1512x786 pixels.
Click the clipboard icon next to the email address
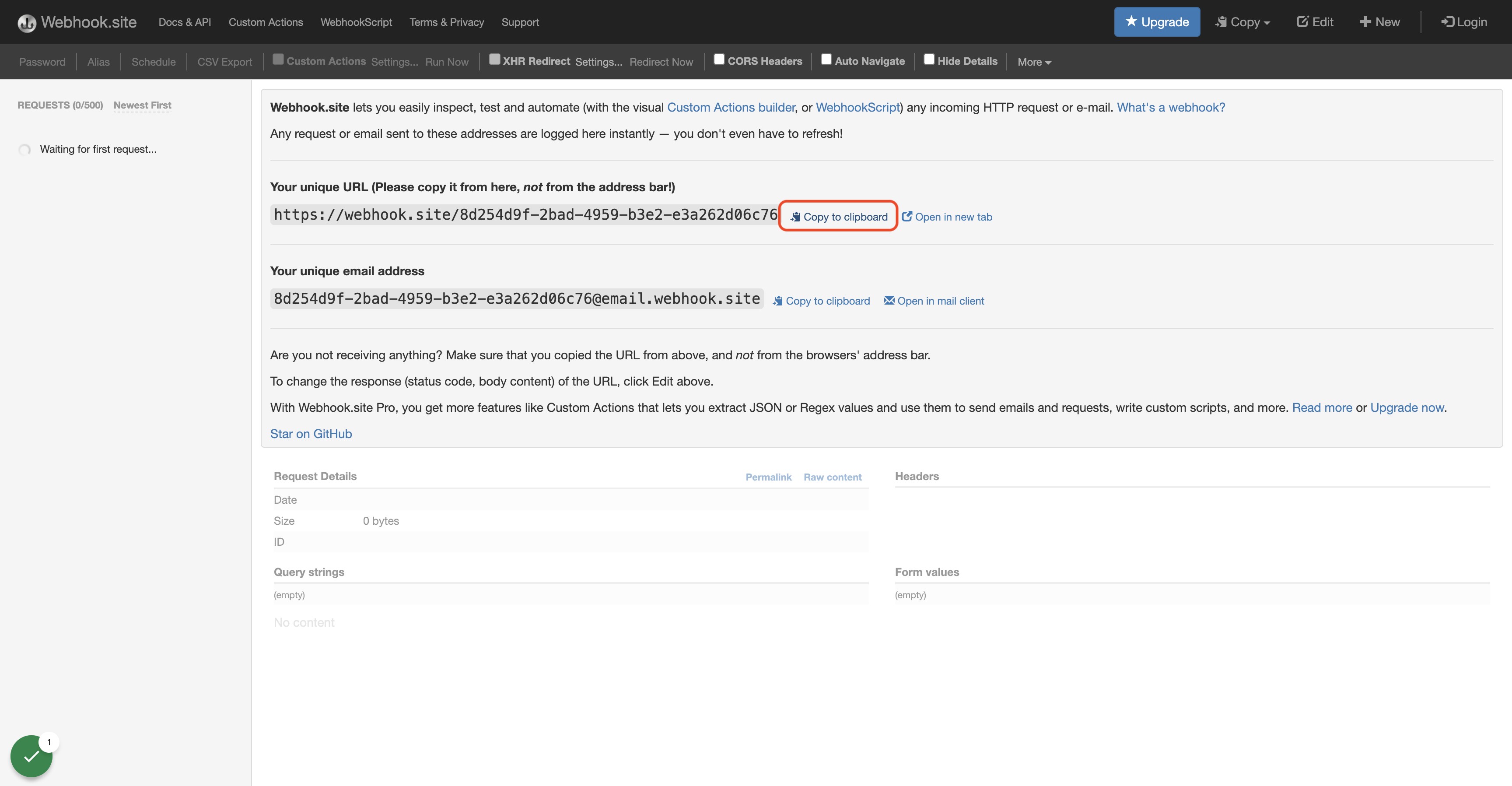tap(777, 301)
